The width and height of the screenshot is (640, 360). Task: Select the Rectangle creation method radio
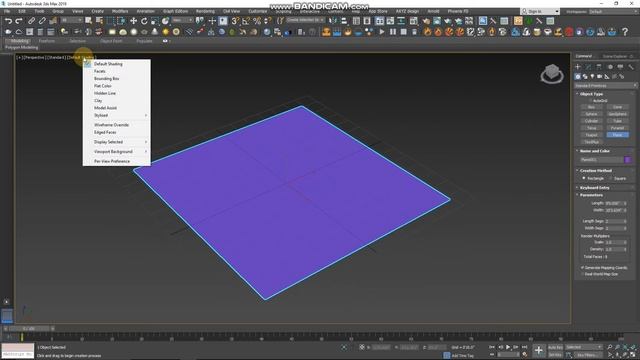coord(584,178)
